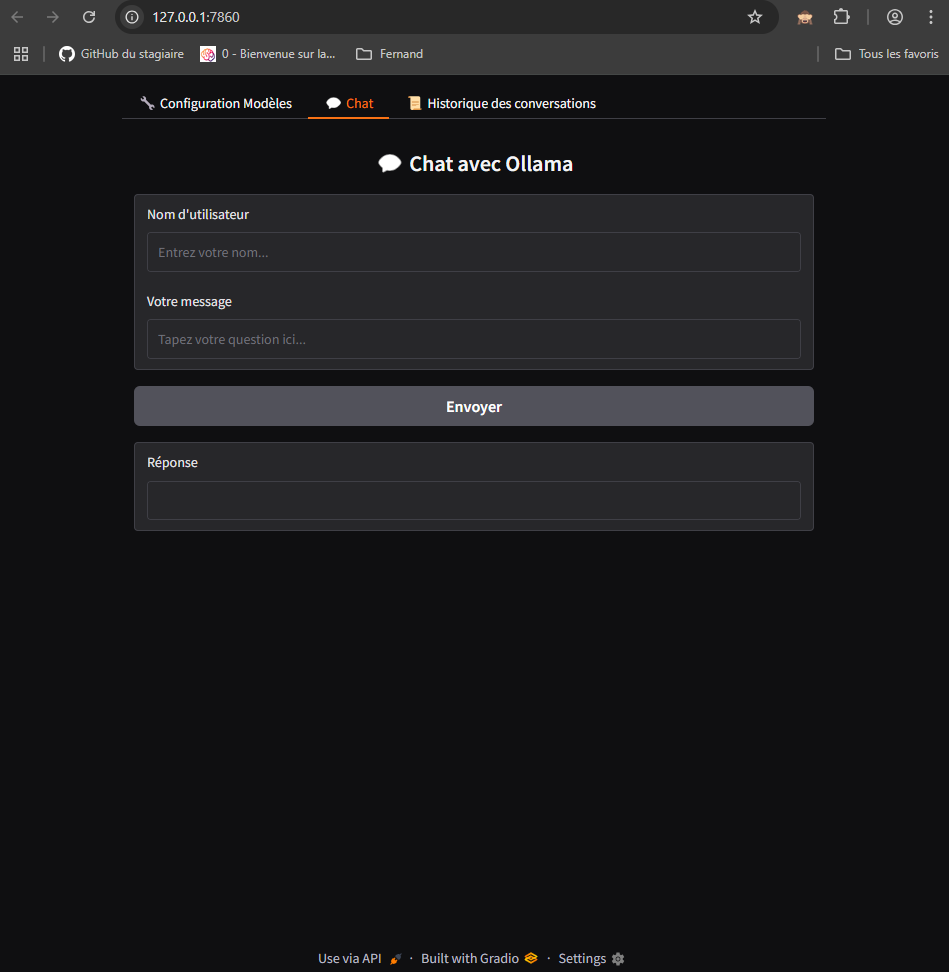949x972 pixels.
Task: Click into the Votre message text box
Action: (473, 339)
